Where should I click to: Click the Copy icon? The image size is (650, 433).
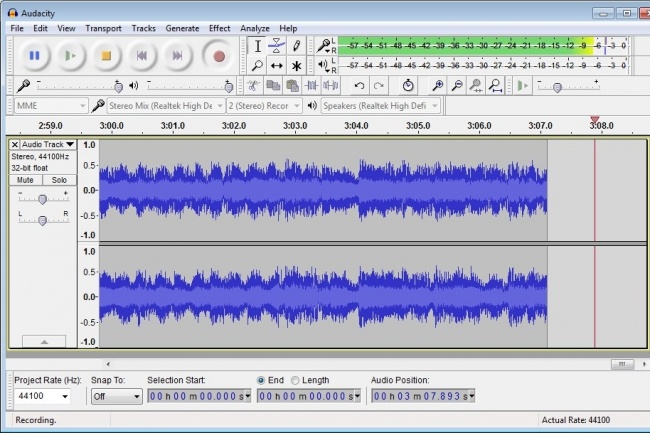pyautogui.click(x=272, y=86)
